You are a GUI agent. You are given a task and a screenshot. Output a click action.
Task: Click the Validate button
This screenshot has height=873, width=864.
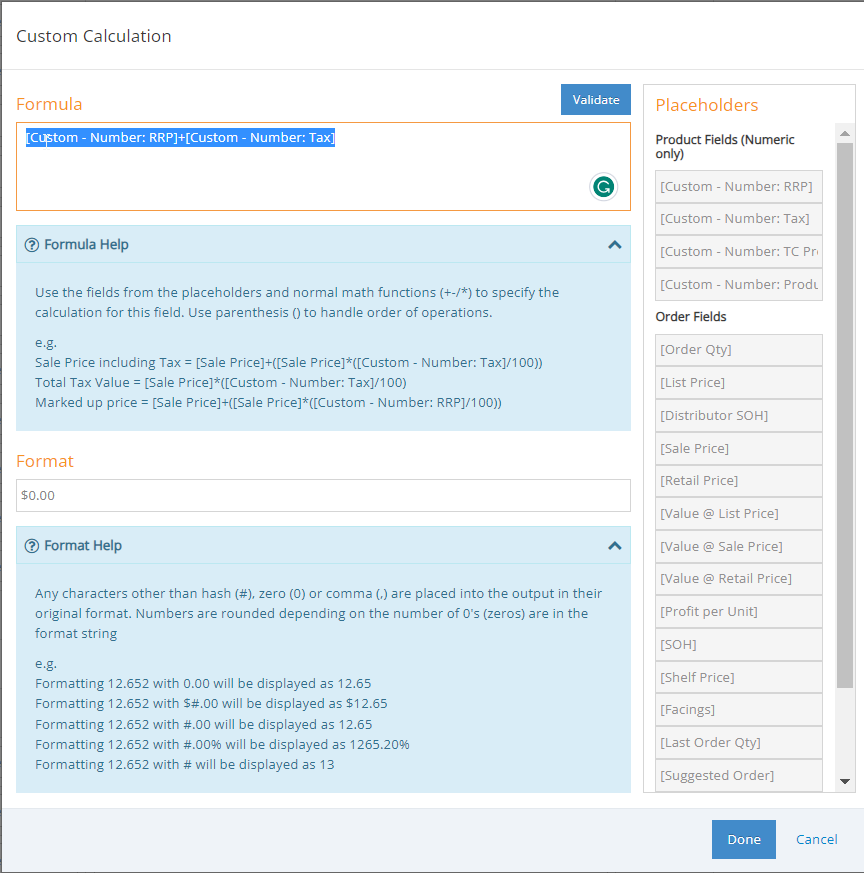pos(596,100)
